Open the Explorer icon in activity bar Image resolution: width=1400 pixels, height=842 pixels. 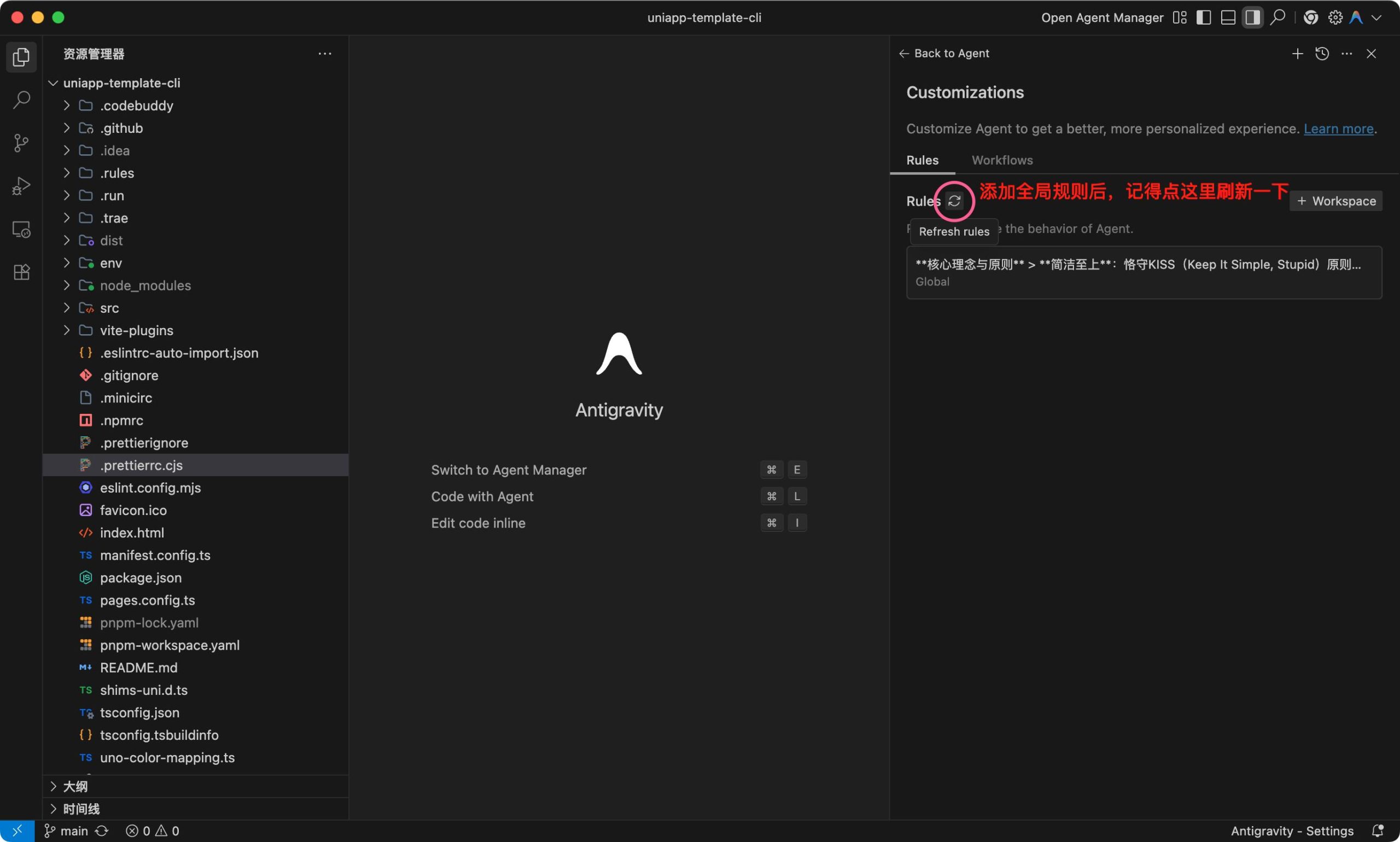point(21,57)
